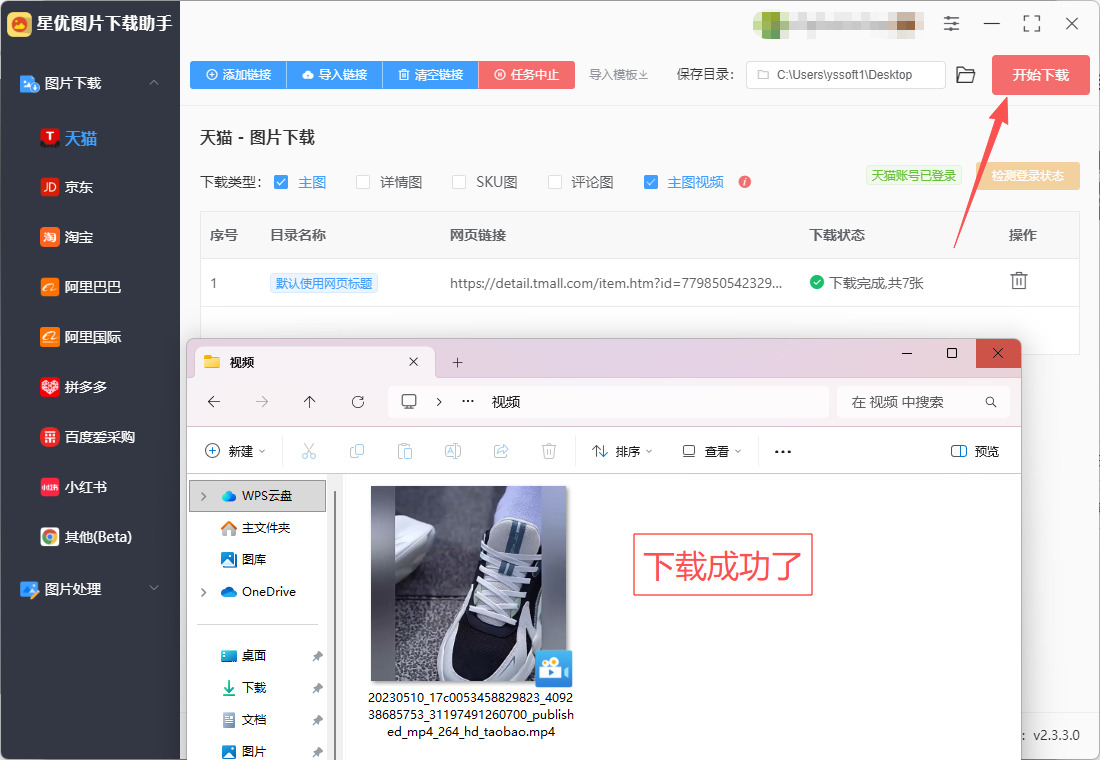Select 桌面 in Explorer navigation pane
1100x760 pixels.
[x=253, y=656]
